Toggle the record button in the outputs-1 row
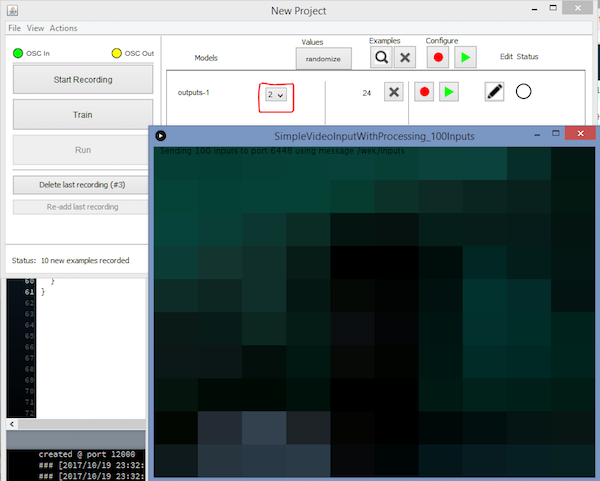Image resolution: width=600 pixels, height=481 pixels. (425, 92)
